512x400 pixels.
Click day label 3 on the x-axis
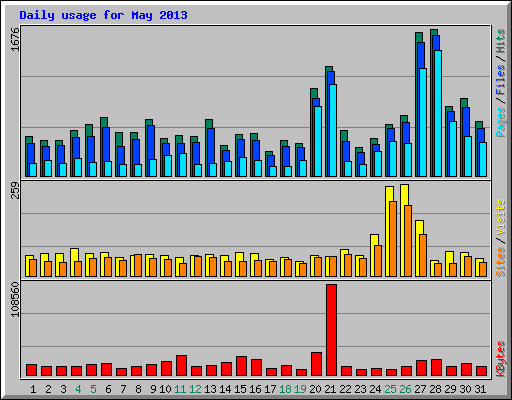coord(63,389)
